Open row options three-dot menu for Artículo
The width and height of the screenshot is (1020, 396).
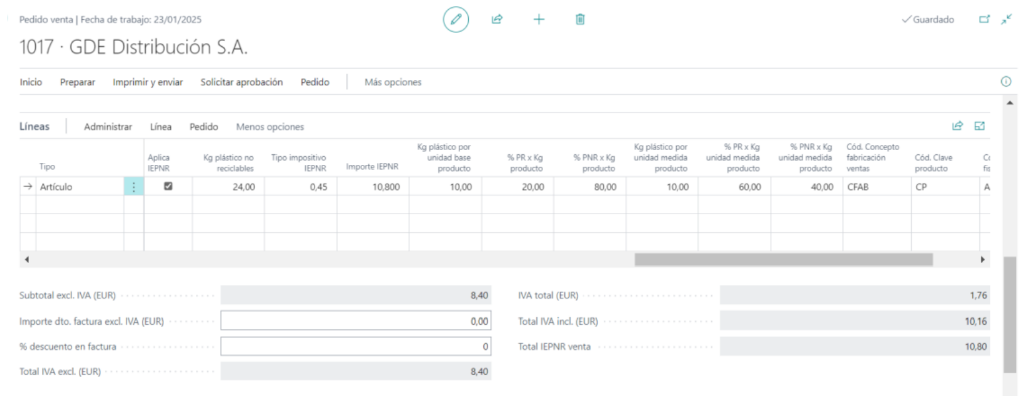point(133,187)
